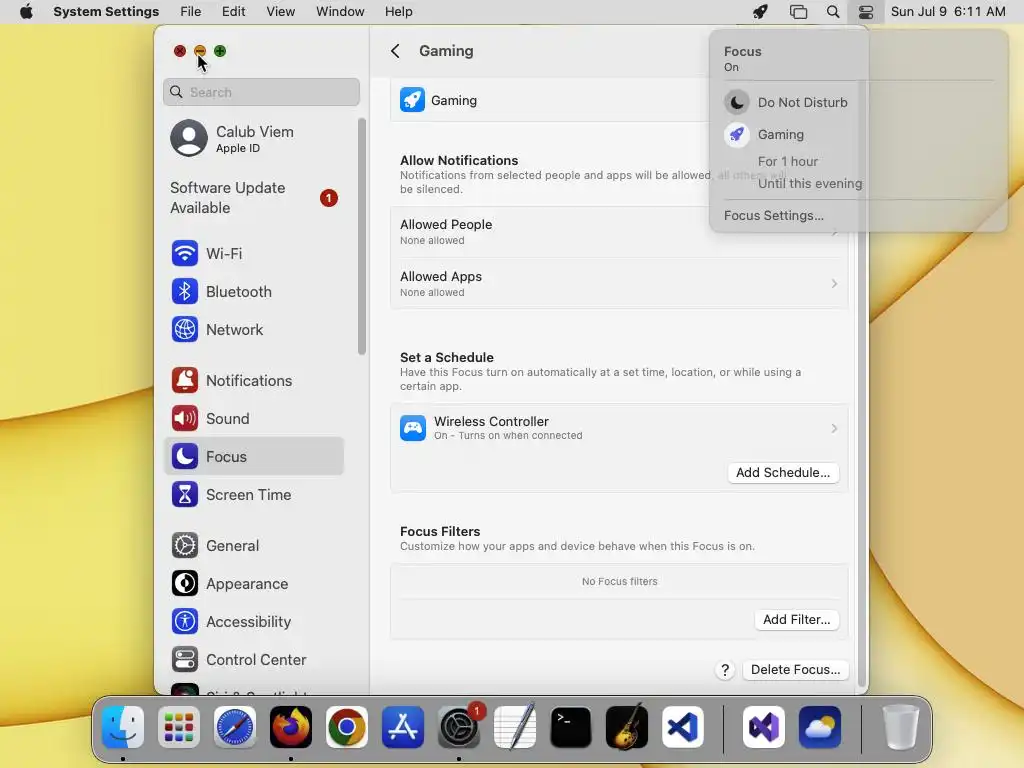The width and height of the screenshot is (1024, 768).
Task: Open Bluetooth settings pane
Action: coord(253,291)
